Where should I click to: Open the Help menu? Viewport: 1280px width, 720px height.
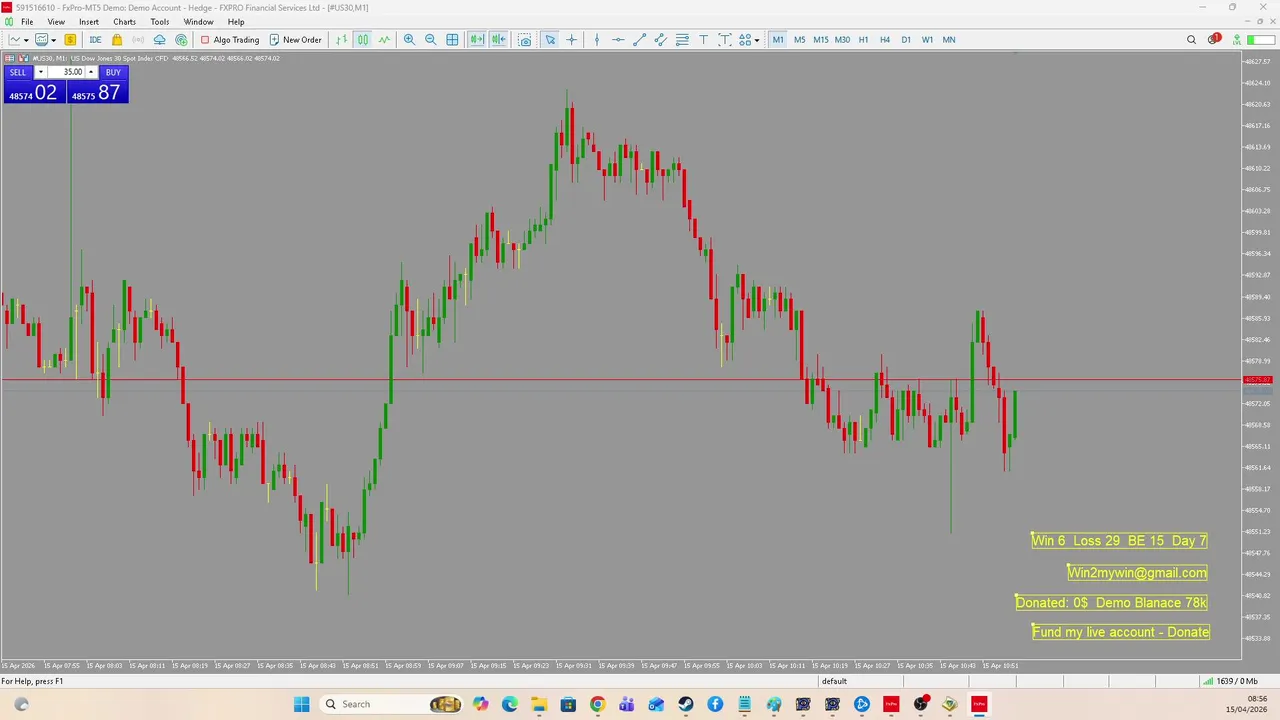pos(236,22)
